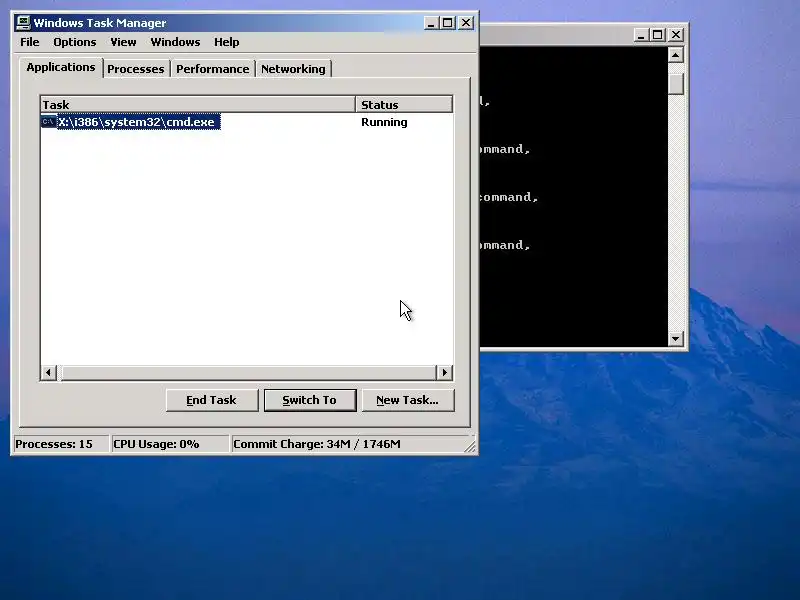Open the View menu
This screenshot has width=800, height=600.
click(123, 42)
